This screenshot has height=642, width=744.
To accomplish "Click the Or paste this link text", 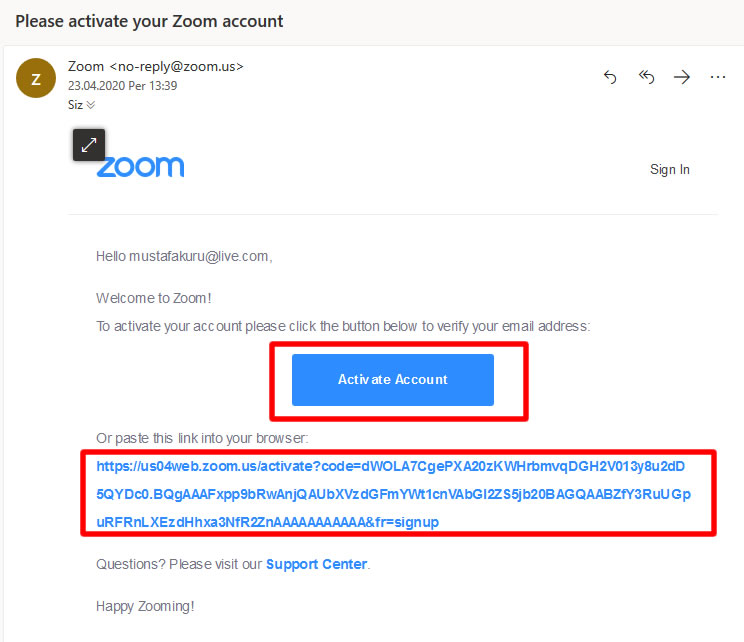I will pos(202,438).
